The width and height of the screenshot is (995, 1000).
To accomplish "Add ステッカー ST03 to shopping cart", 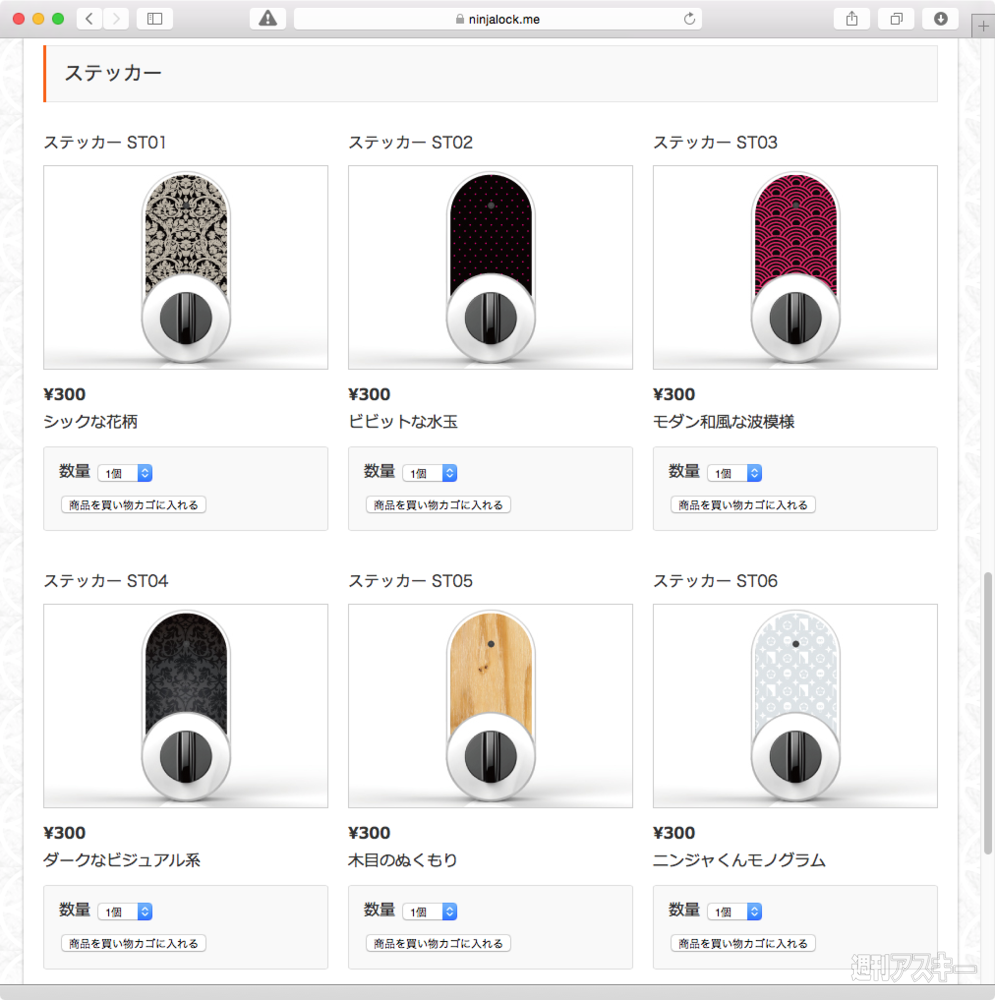I will 743,505.
